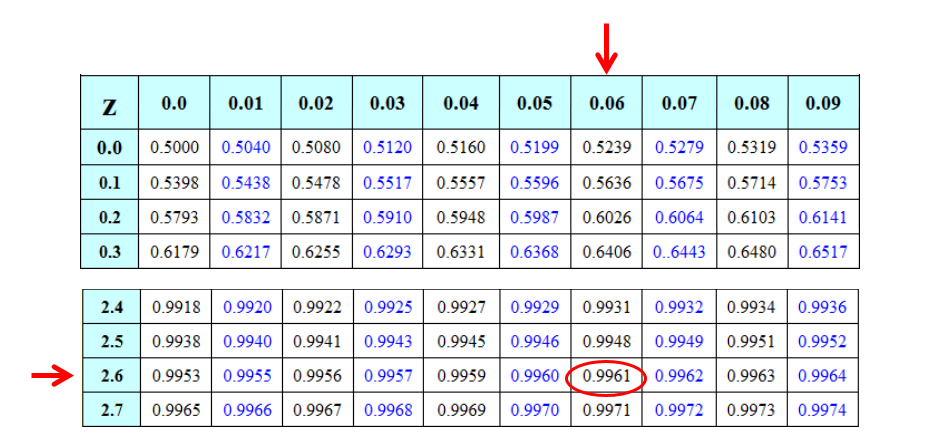Select the value 0.5199

point(535,147)
